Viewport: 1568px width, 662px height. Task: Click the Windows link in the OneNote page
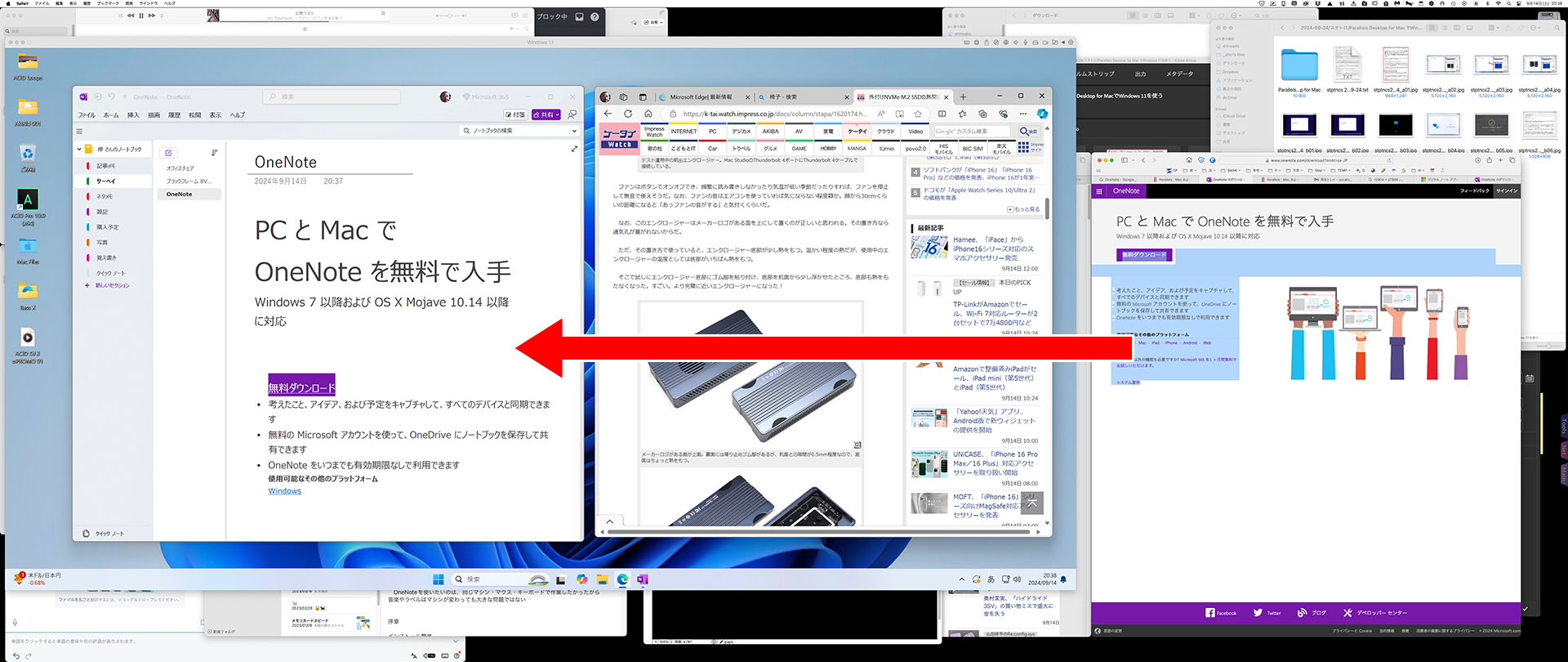tap(284, 491)
